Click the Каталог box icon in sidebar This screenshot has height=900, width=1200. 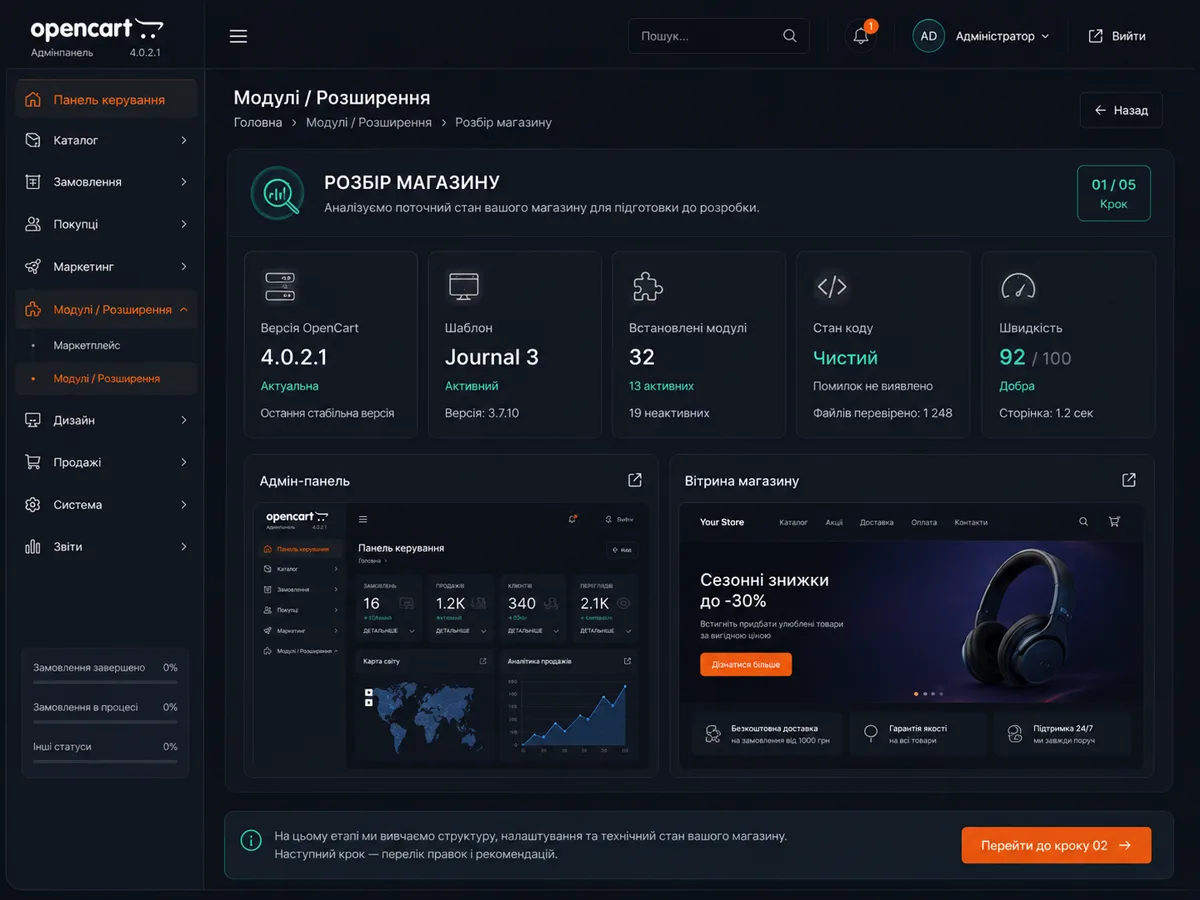coord(33,140)
